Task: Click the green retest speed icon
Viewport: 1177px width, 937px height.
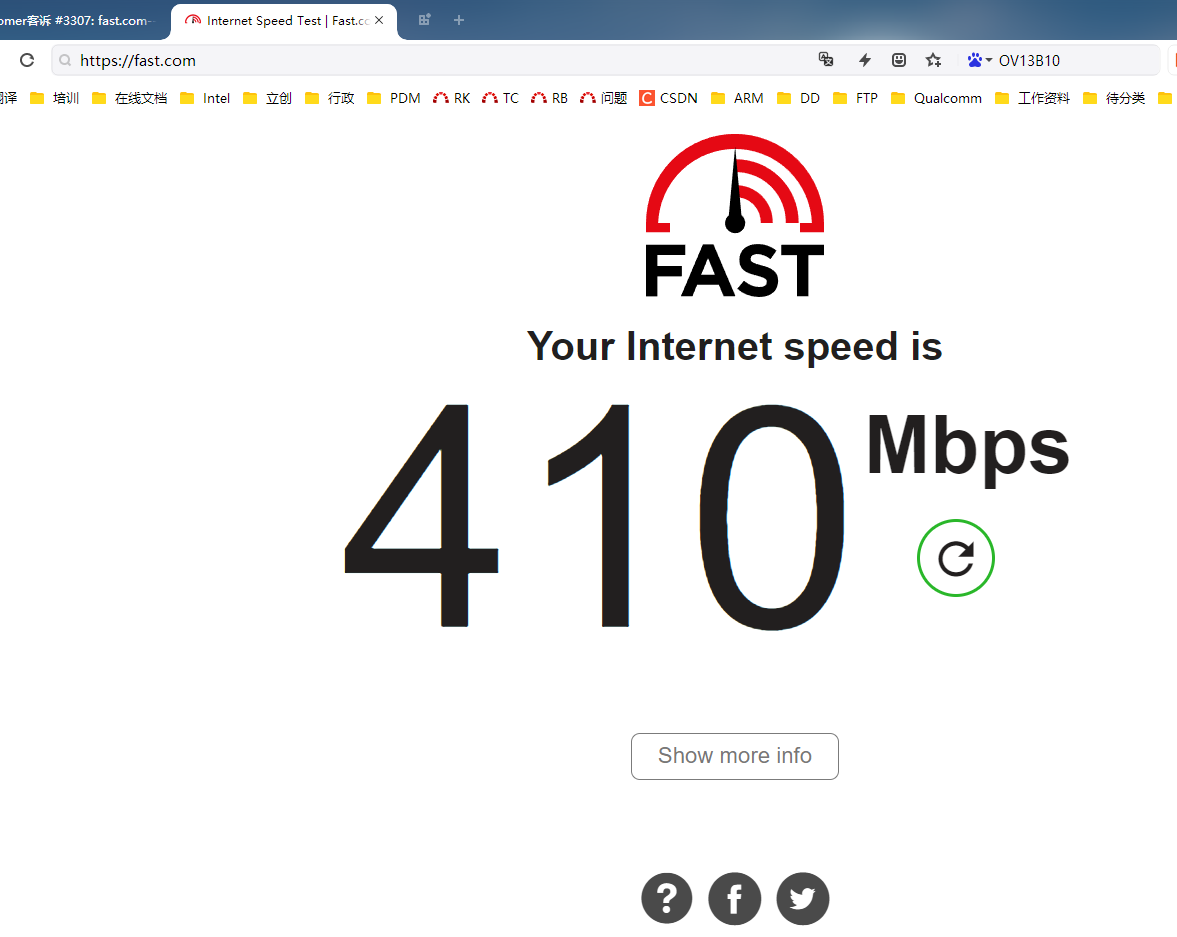Action: [956, 558]
